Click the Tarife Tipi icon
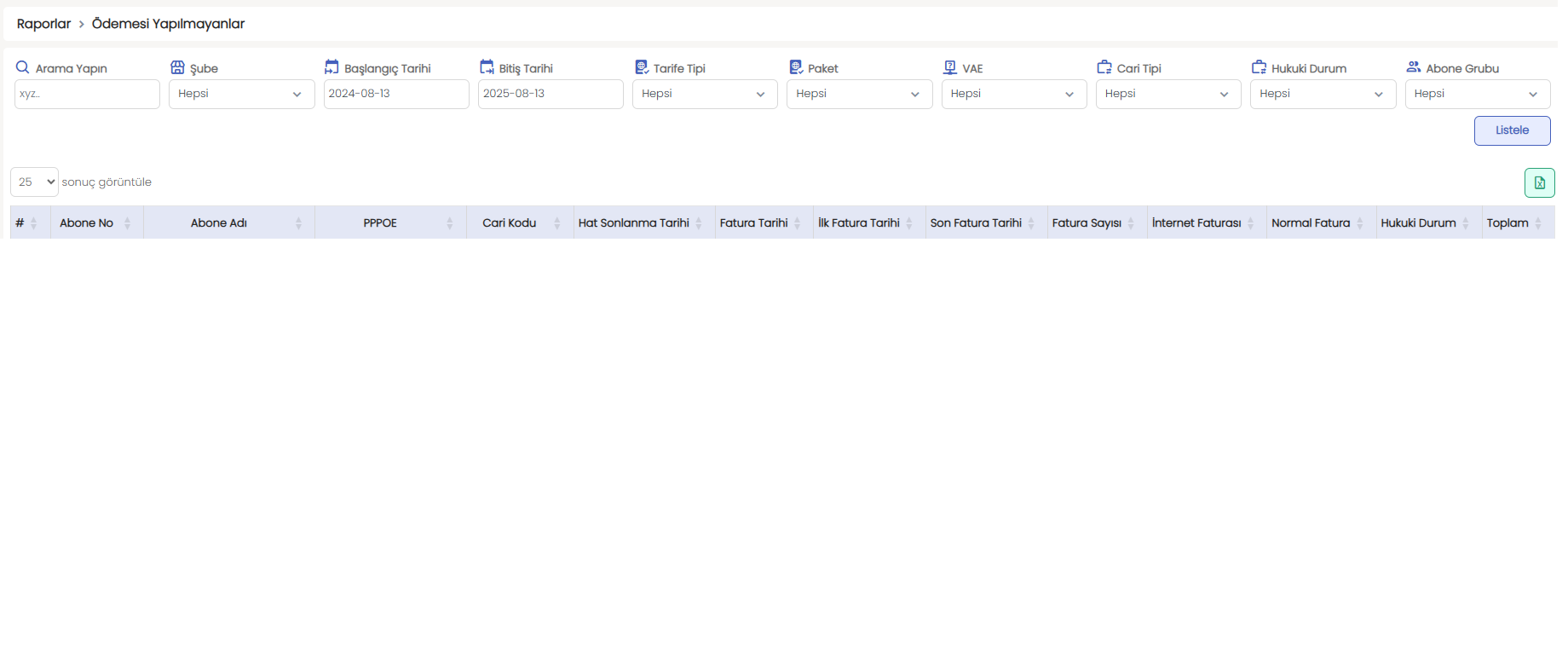The height and width of the screenshot is (658, 1568). 642,67
